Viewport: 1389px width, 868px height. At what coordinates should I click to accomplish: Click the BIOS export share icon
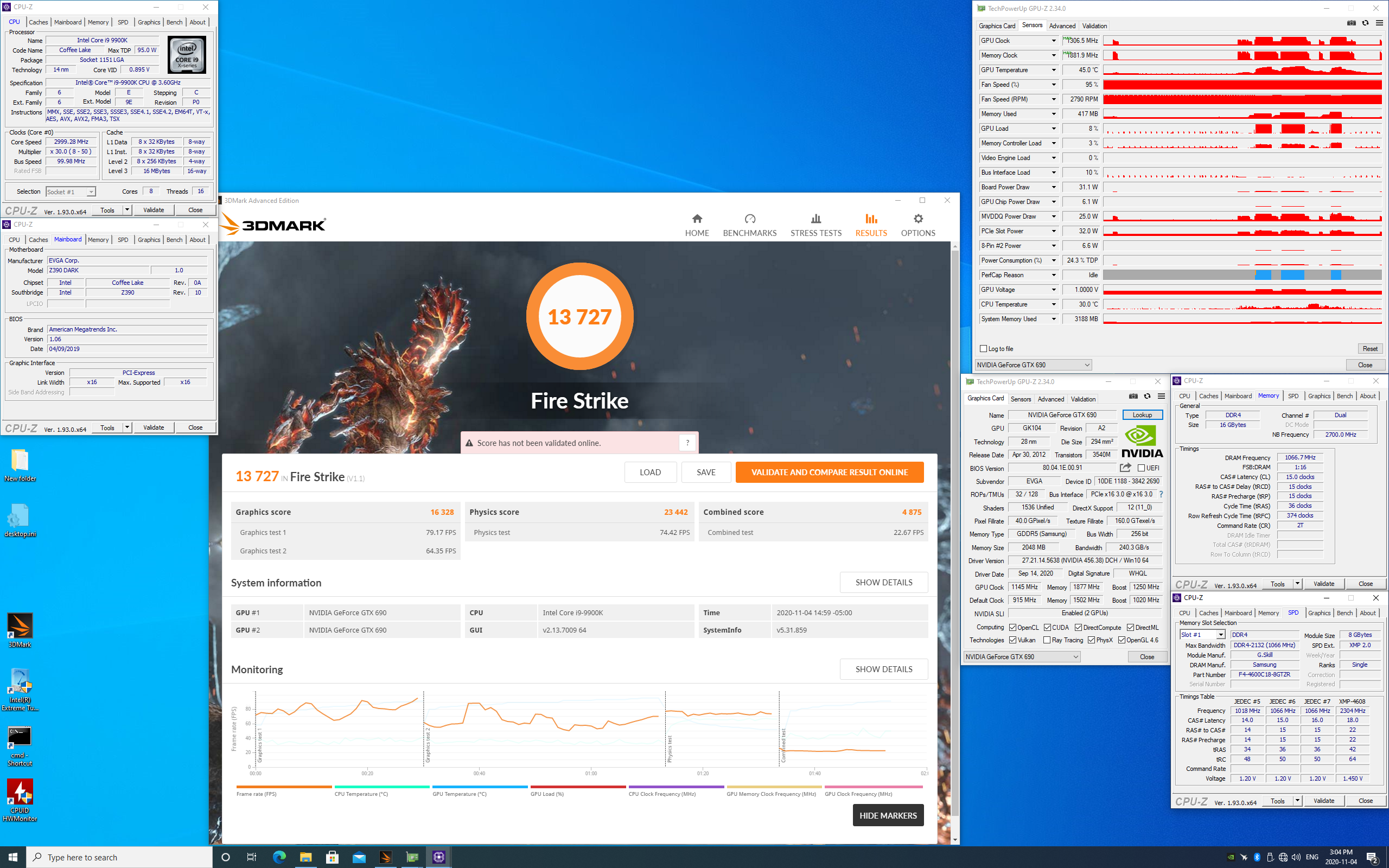coord(1125,468)
